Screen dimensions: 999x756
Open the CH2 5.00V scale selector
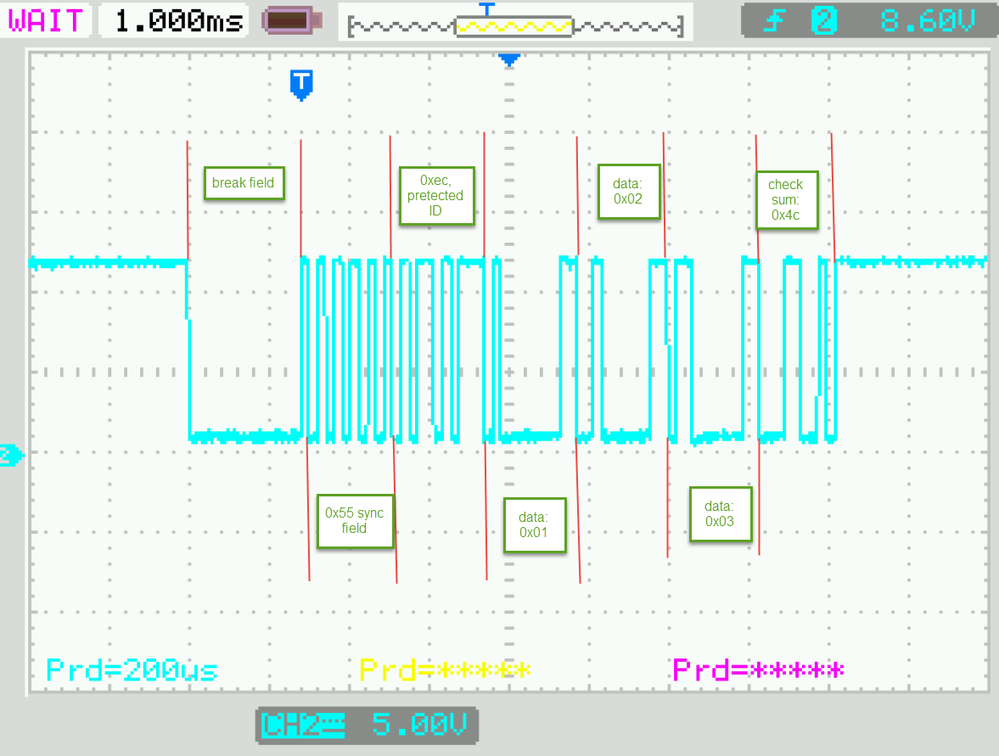420,726
